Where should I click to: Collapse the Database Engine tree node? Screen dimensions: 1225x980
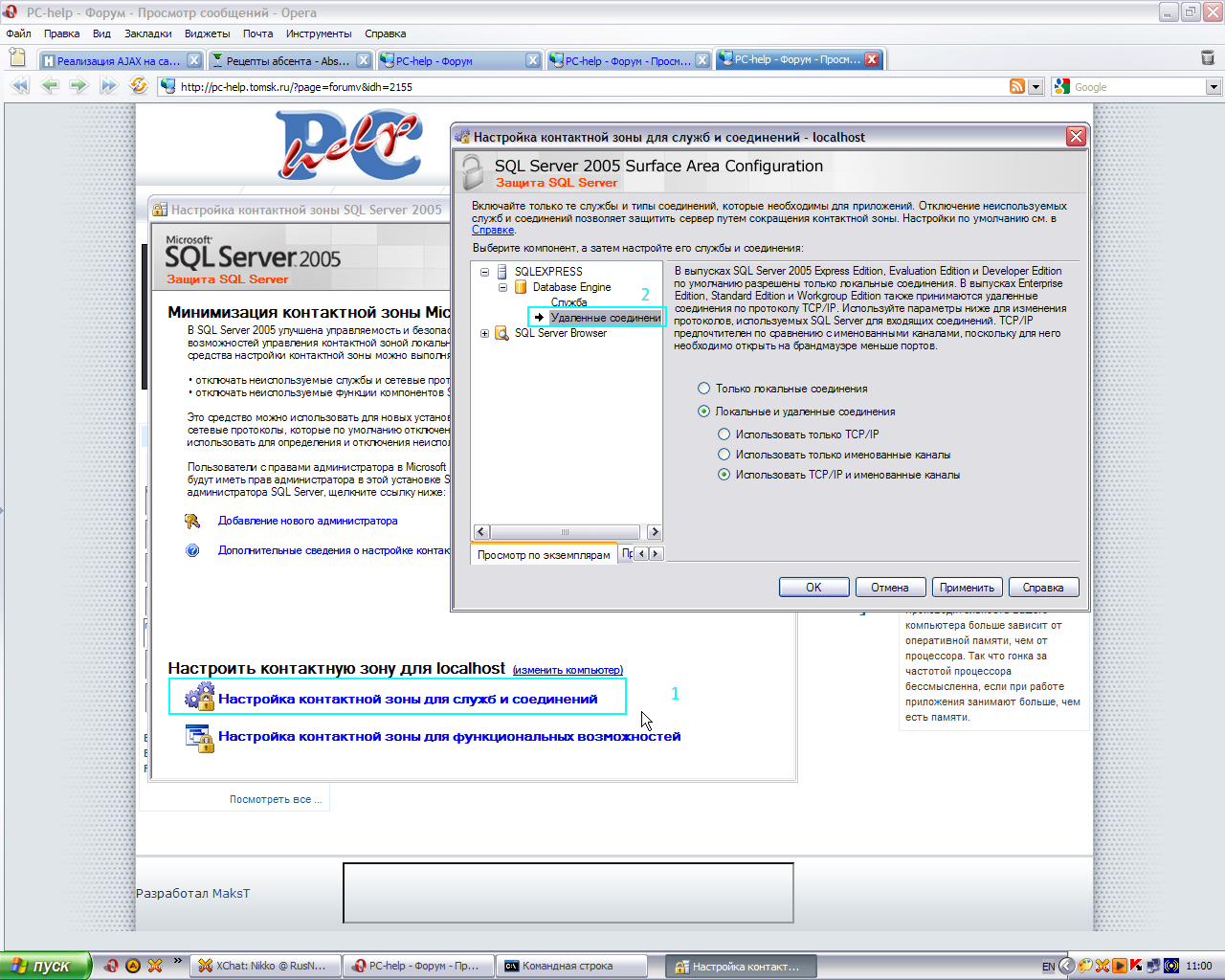click(502, 287)
